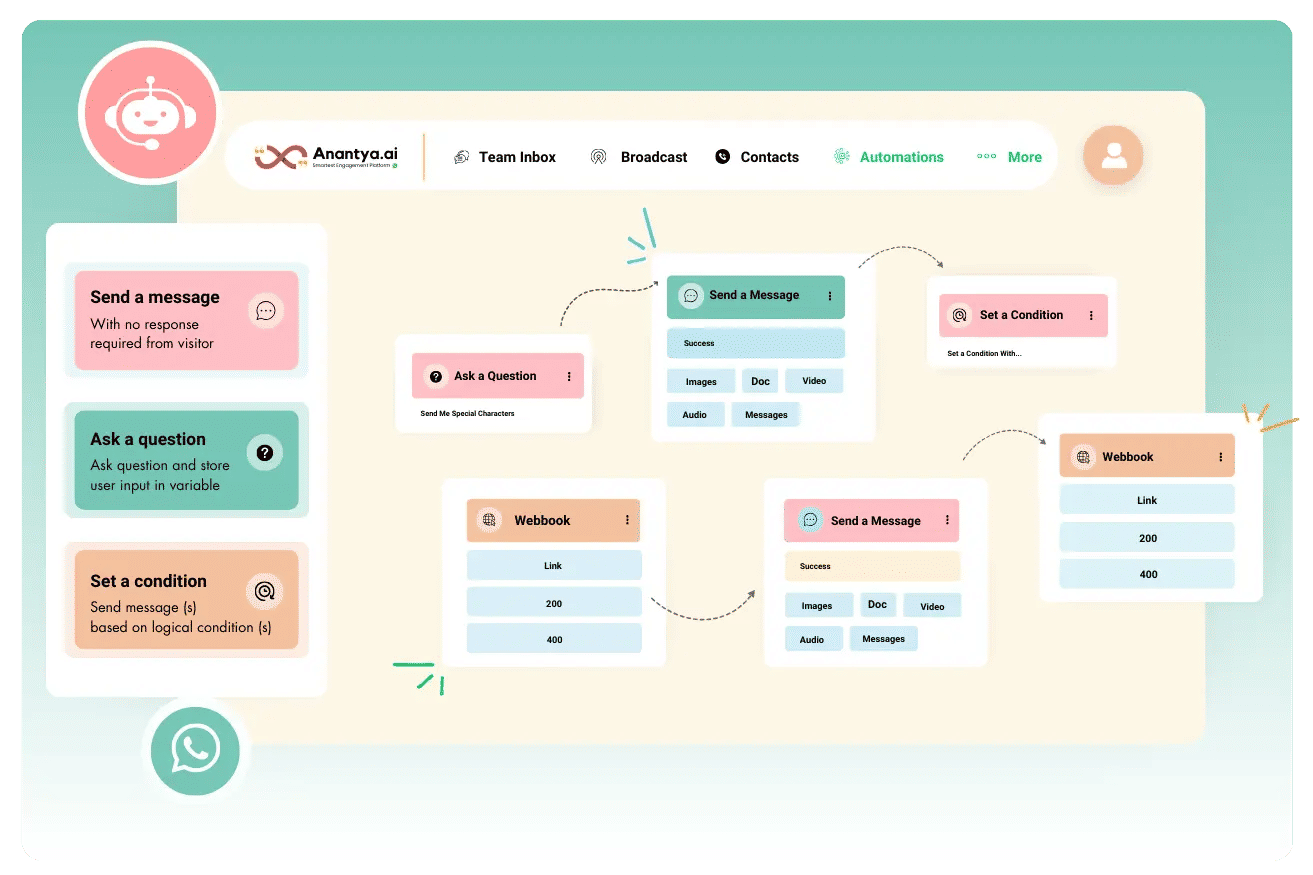
Task: Click 'With no response required from visitor' description
Action: pos(152,334)
